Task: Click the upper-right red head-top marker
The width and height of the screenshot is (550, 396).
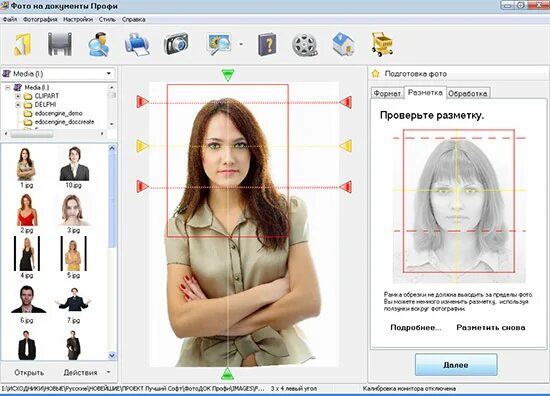Action: (x=346, y=102)
